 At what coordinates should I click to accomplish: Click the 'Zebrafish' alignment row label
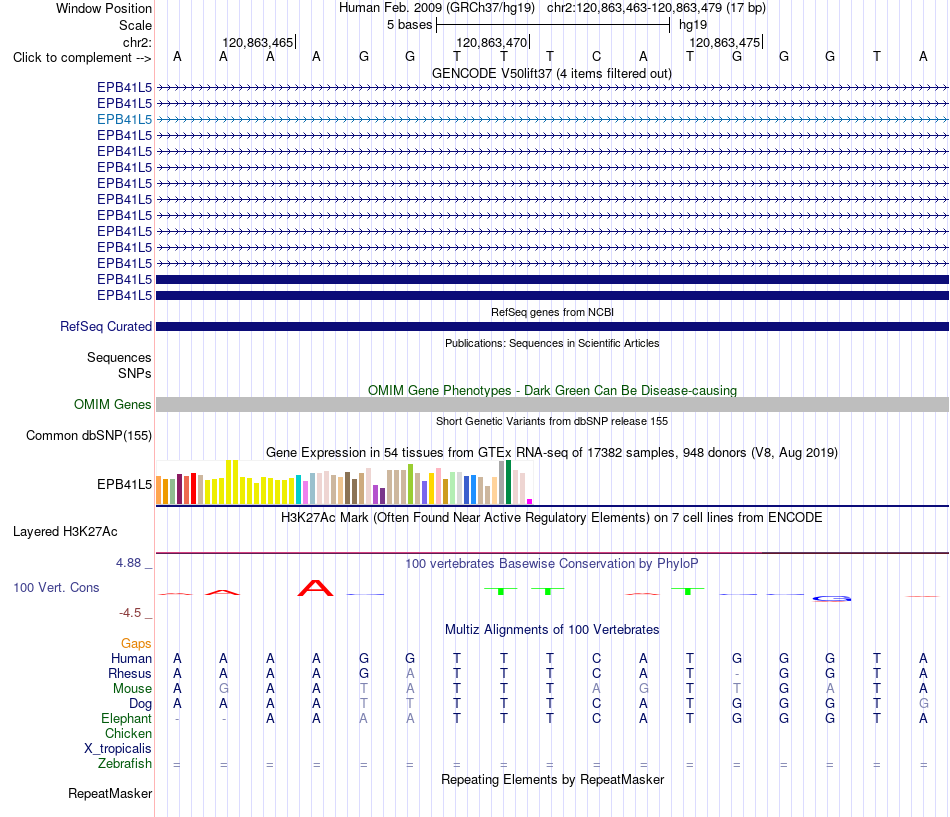pos(124,764)
